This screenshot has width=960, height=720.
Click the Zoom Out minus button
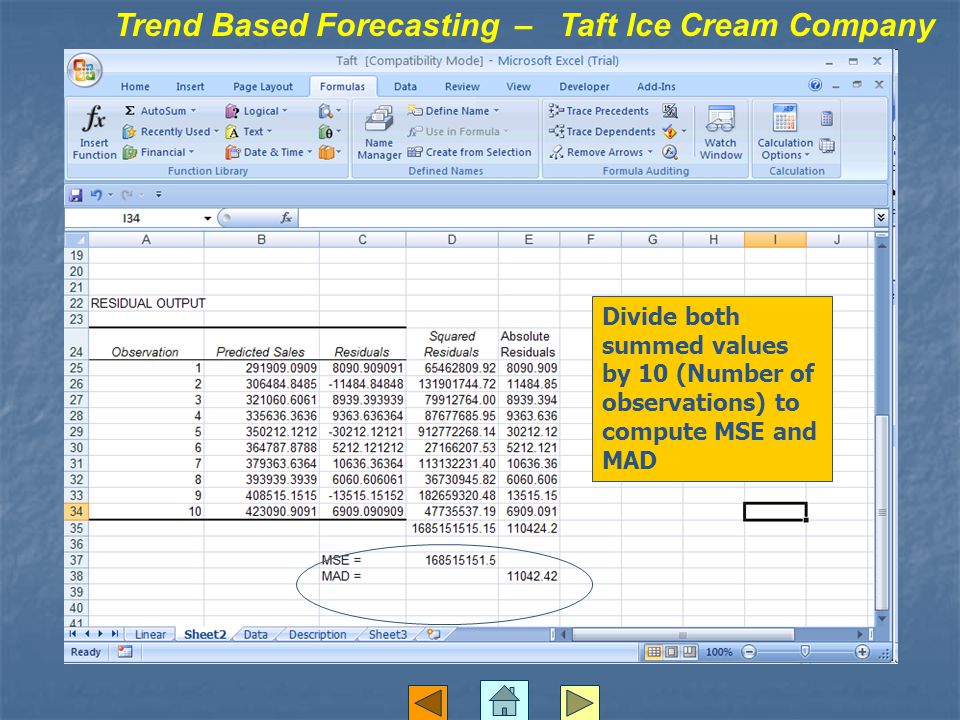point(749,652)
